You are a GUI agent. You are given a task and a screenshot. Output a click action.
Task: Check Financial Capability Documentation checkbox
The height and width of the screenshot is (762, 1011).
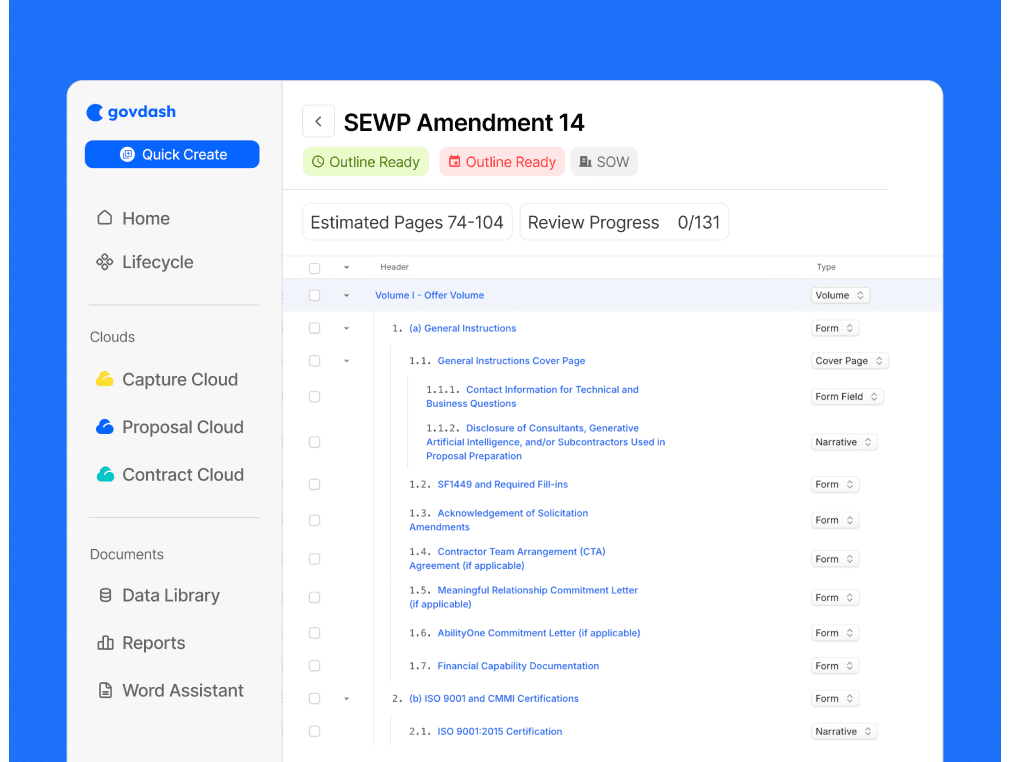[315, 666]
